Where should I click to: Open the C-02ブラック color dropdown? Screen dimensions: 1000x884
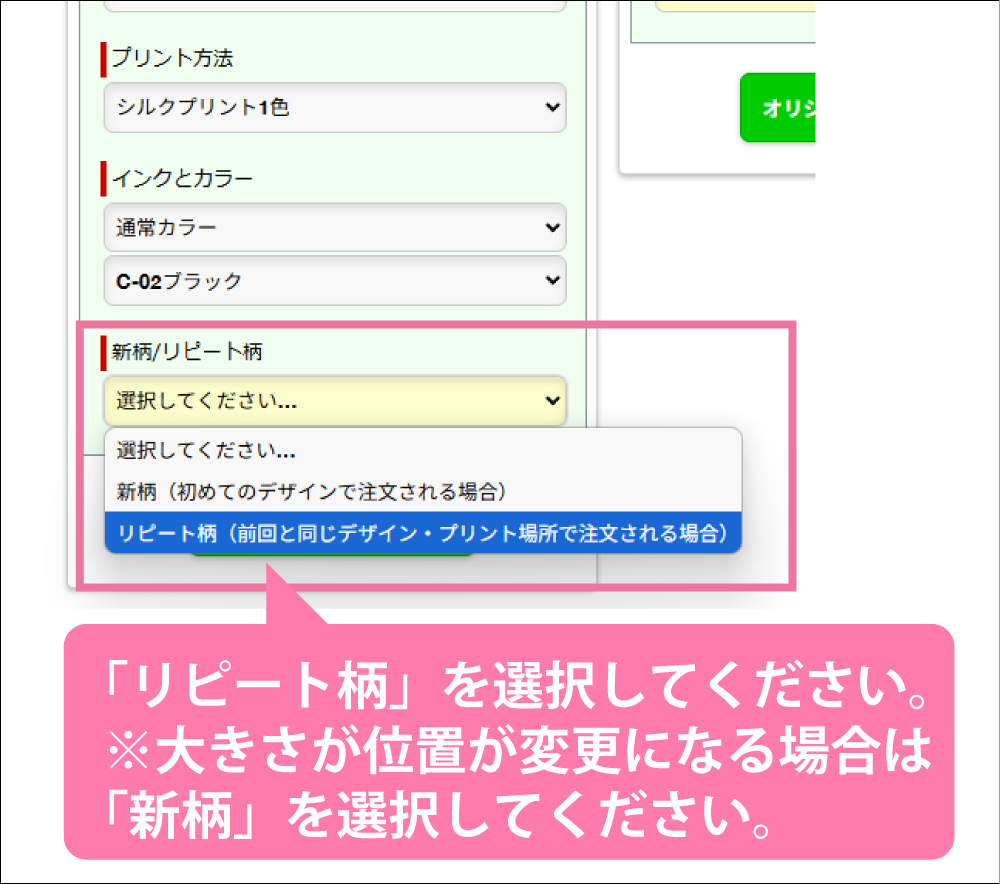(335, 281)
